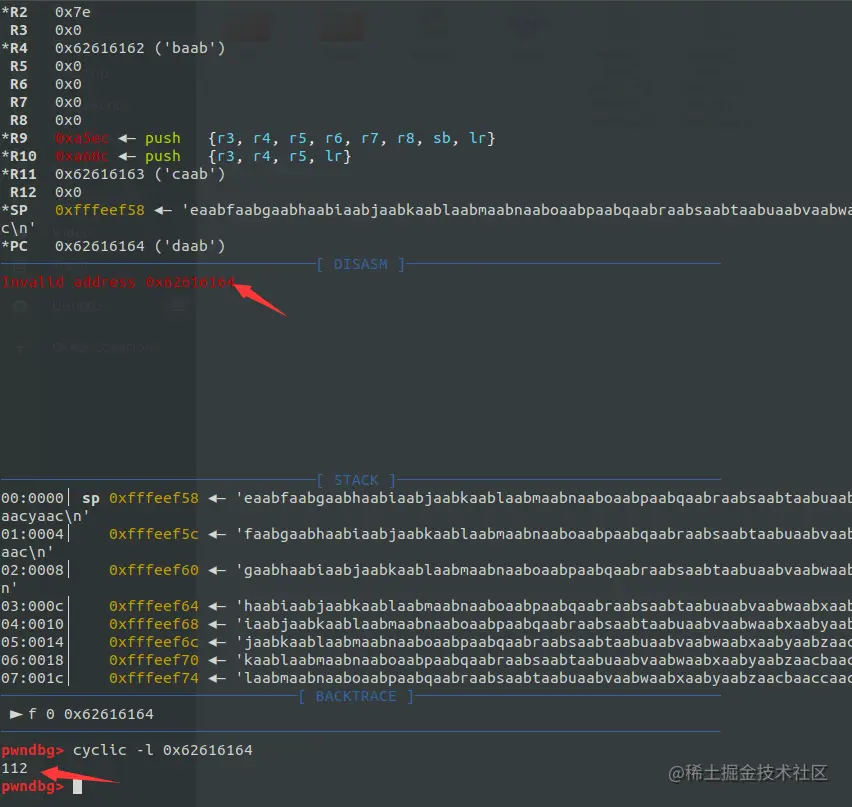852x807 pixels.
Task: Click push instruction with r3 through lr for R9
Action: pos(320,138)
